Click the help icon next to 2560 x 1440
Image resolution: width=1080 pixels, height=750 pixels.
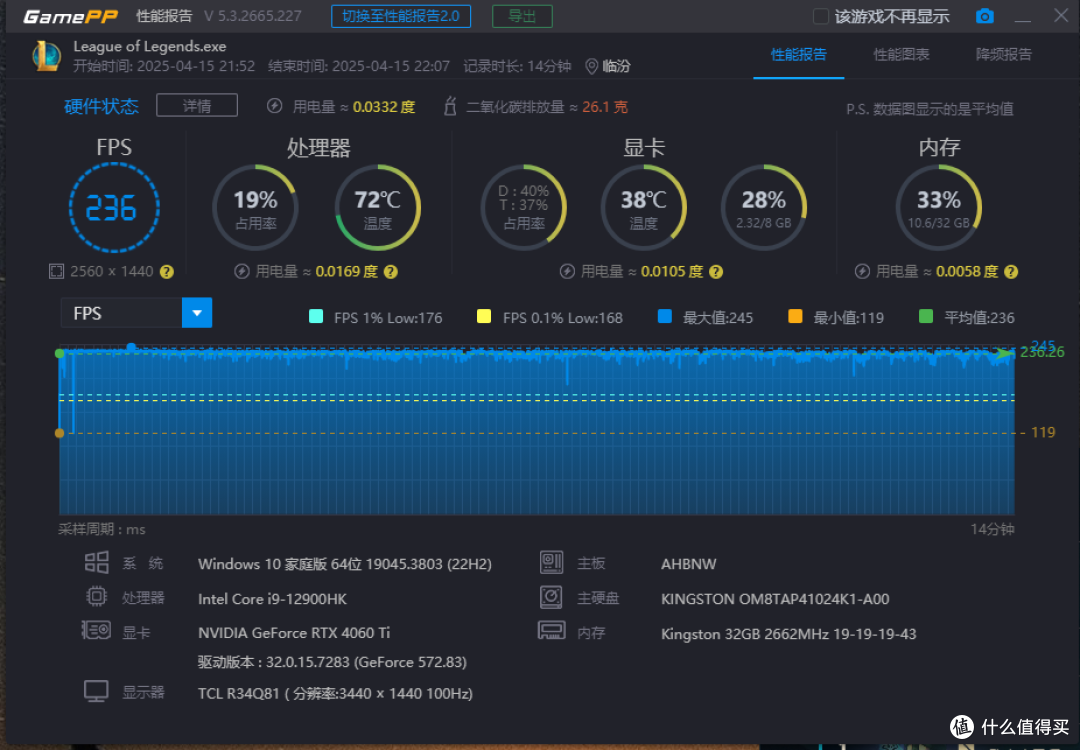tap(167, 272)
